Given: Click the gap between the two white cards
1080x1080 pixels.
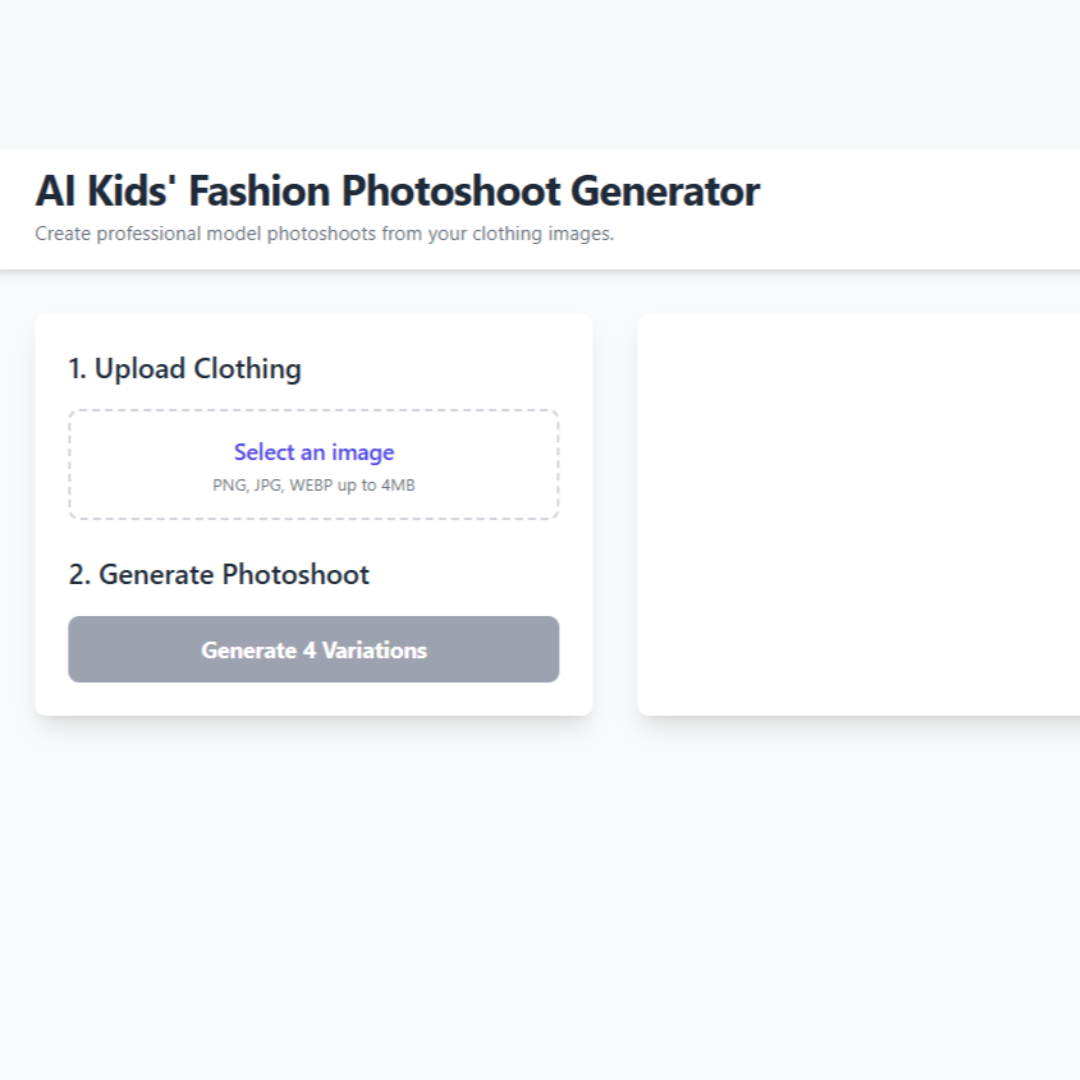Looking at the screenshot, I should coord(615,515).
